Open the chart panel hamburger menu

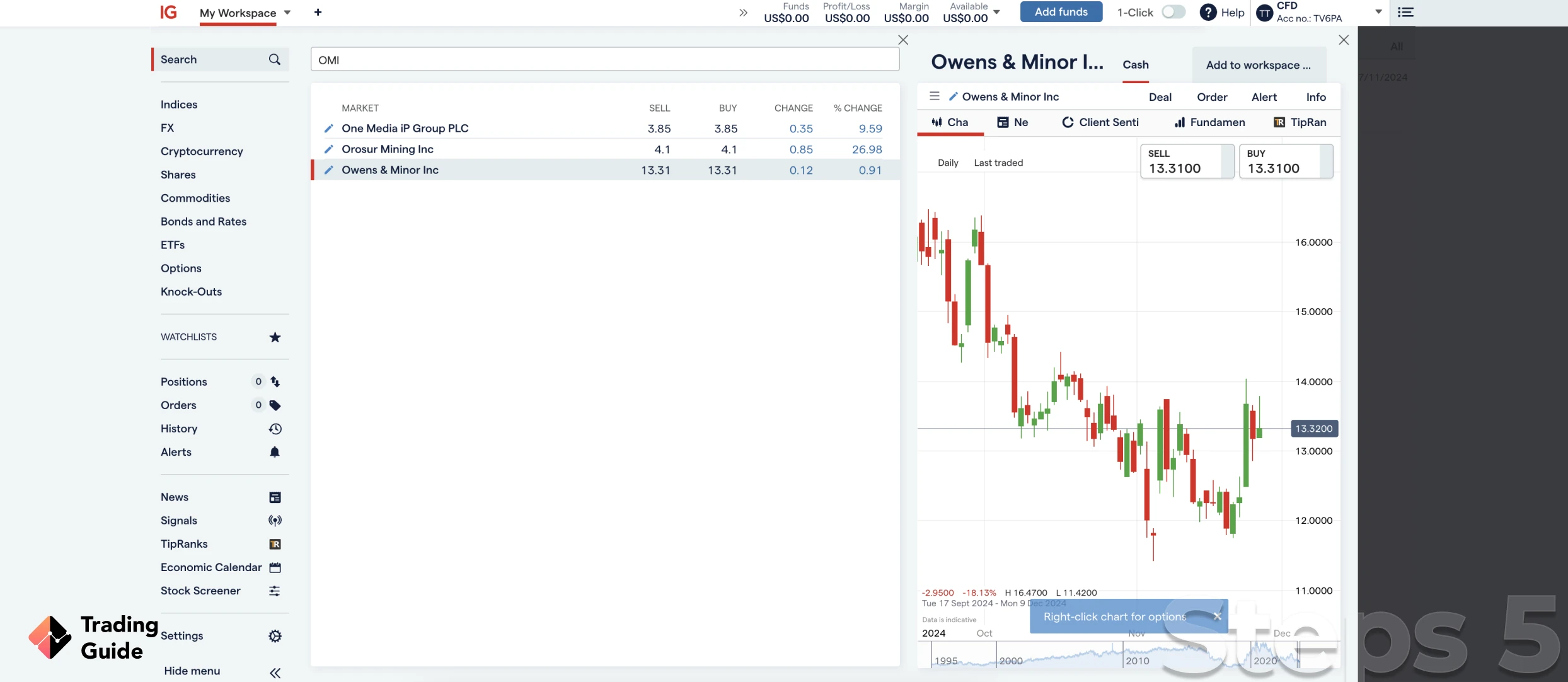935,96
